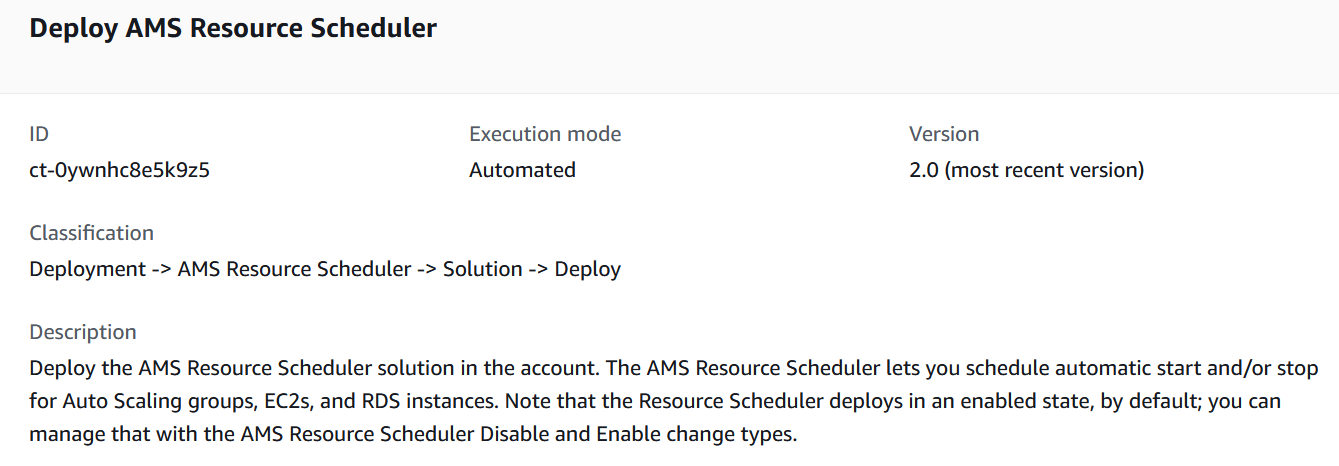The height and width of the screenshot is (466, 1339).
Task: Click the Description field label
Action: (83, 332)
